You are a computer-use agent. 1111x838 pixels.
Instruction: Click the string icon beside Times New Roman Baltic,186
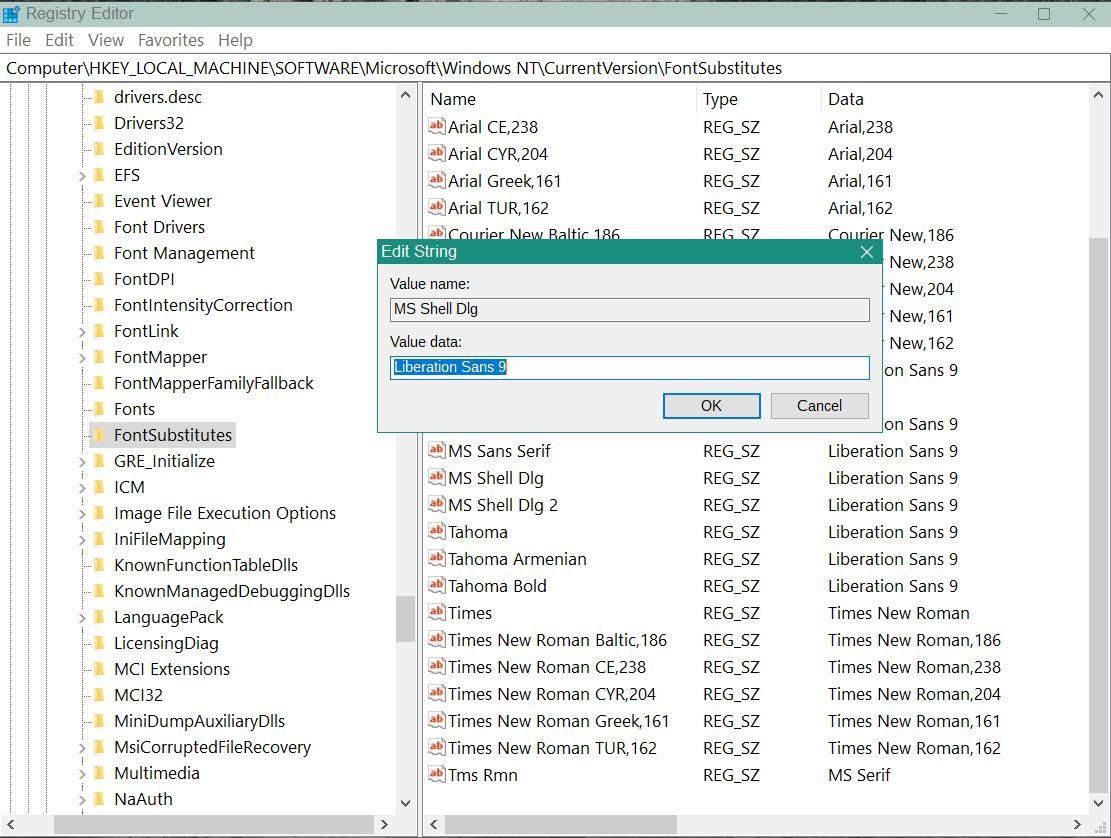tap(436, 639)
